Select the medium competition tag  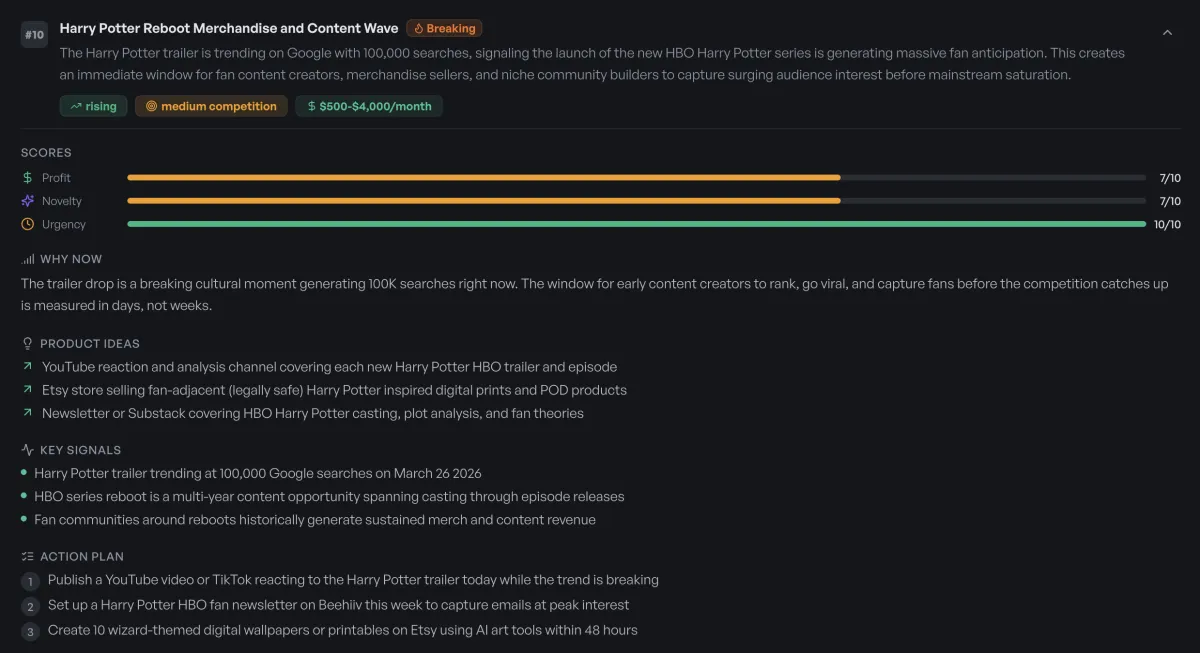(211, 106)
